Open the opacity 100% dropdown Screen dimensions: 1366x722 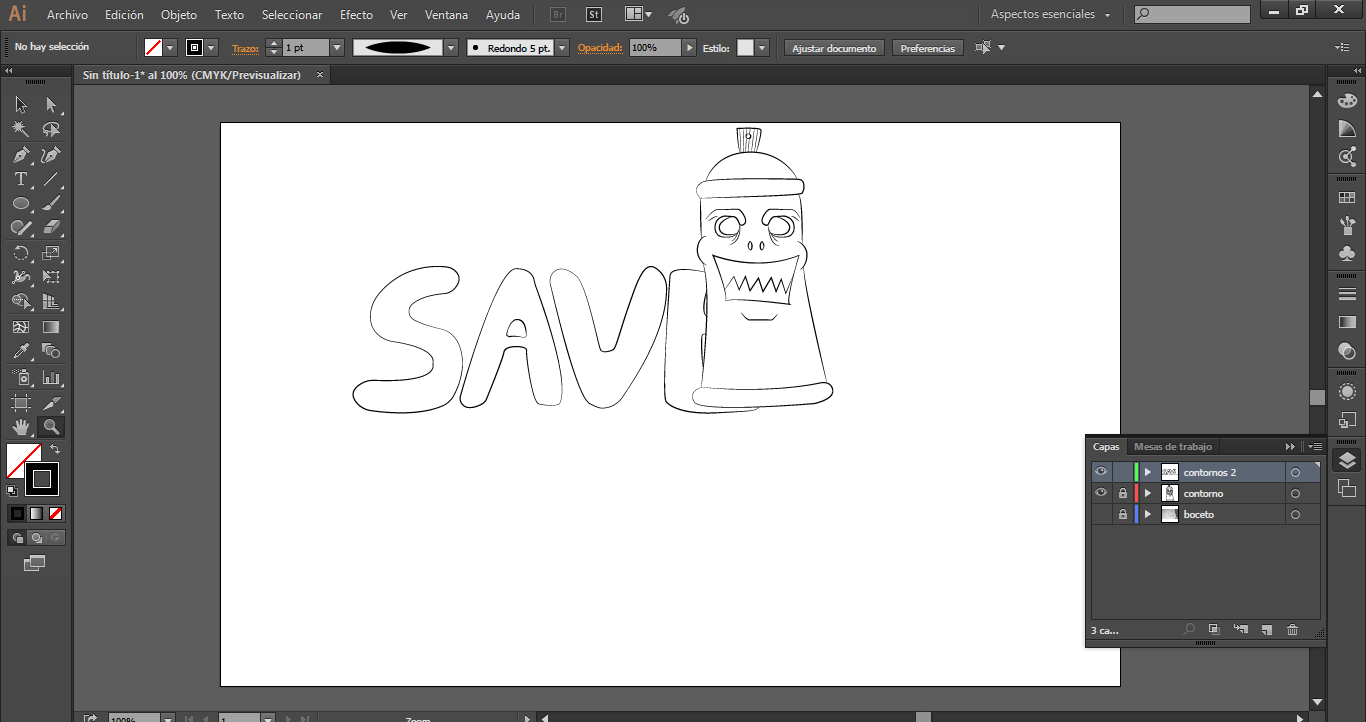689,48
